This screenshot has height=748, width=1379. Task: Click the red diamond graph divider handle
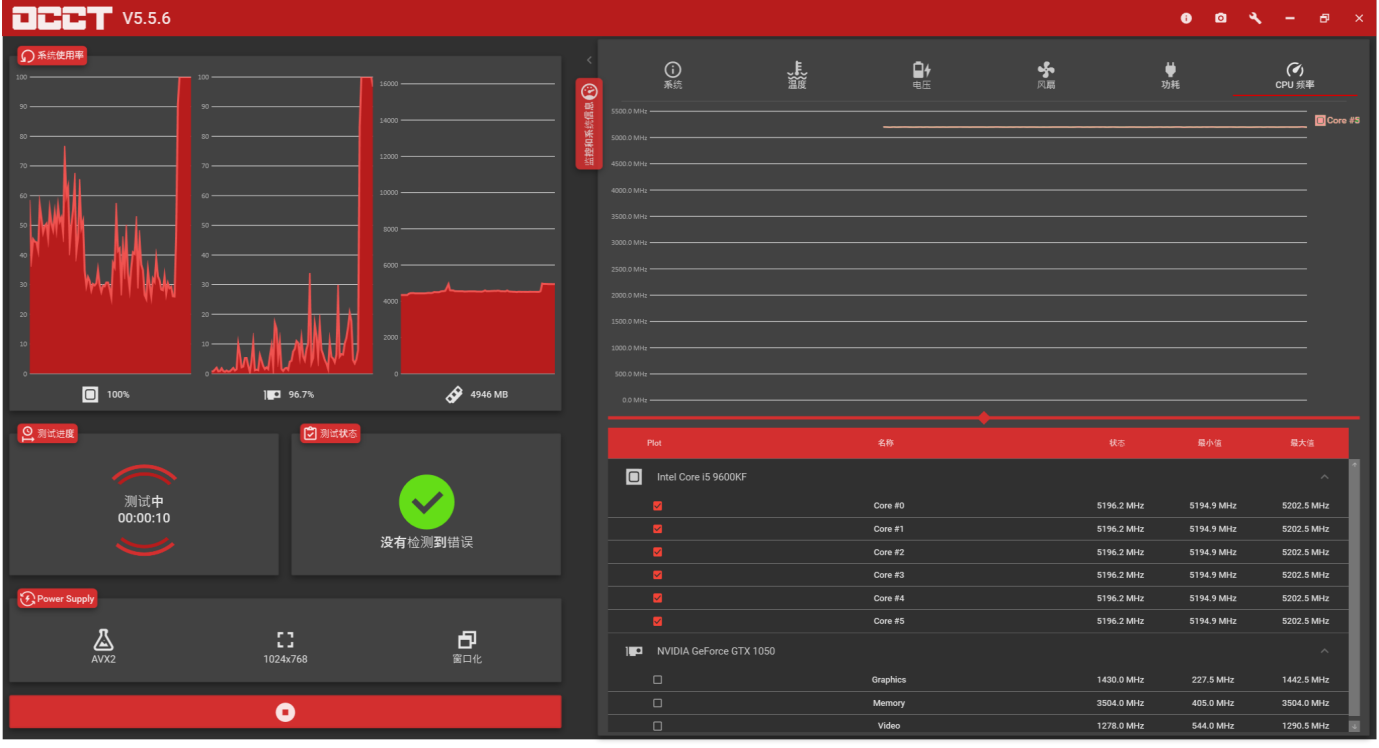[984, 418]
